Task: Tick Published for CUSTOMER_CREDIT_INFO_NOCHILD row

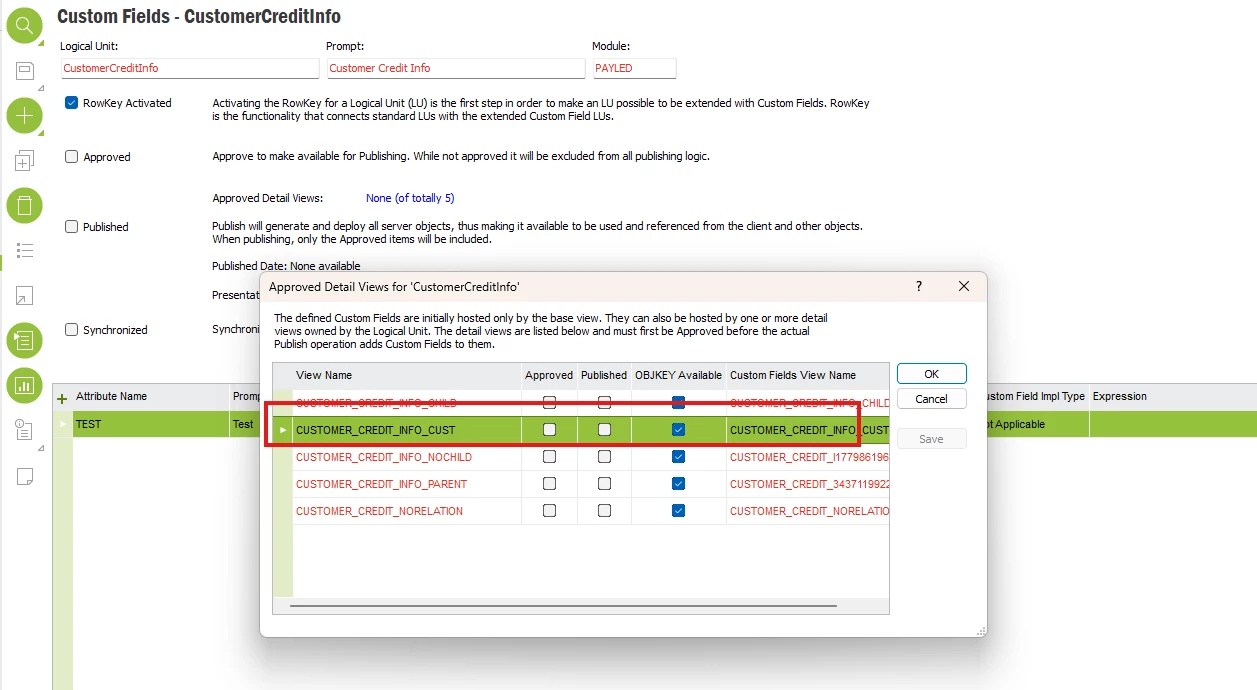Action: 604,457
